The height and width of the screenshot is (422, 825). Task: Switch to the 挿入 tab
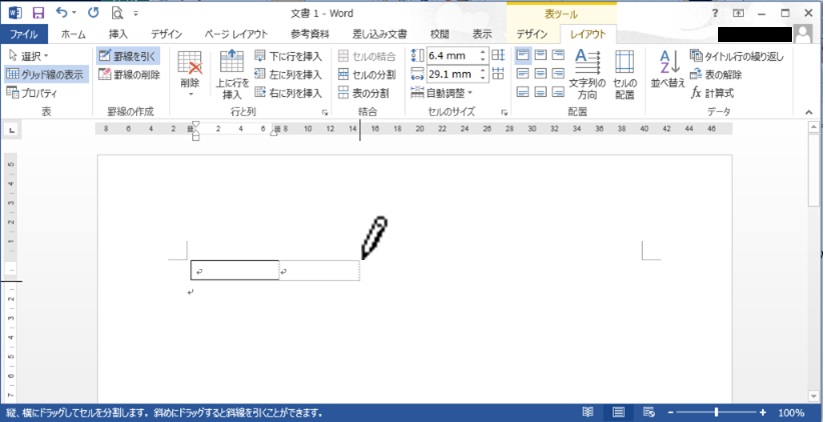118,34
